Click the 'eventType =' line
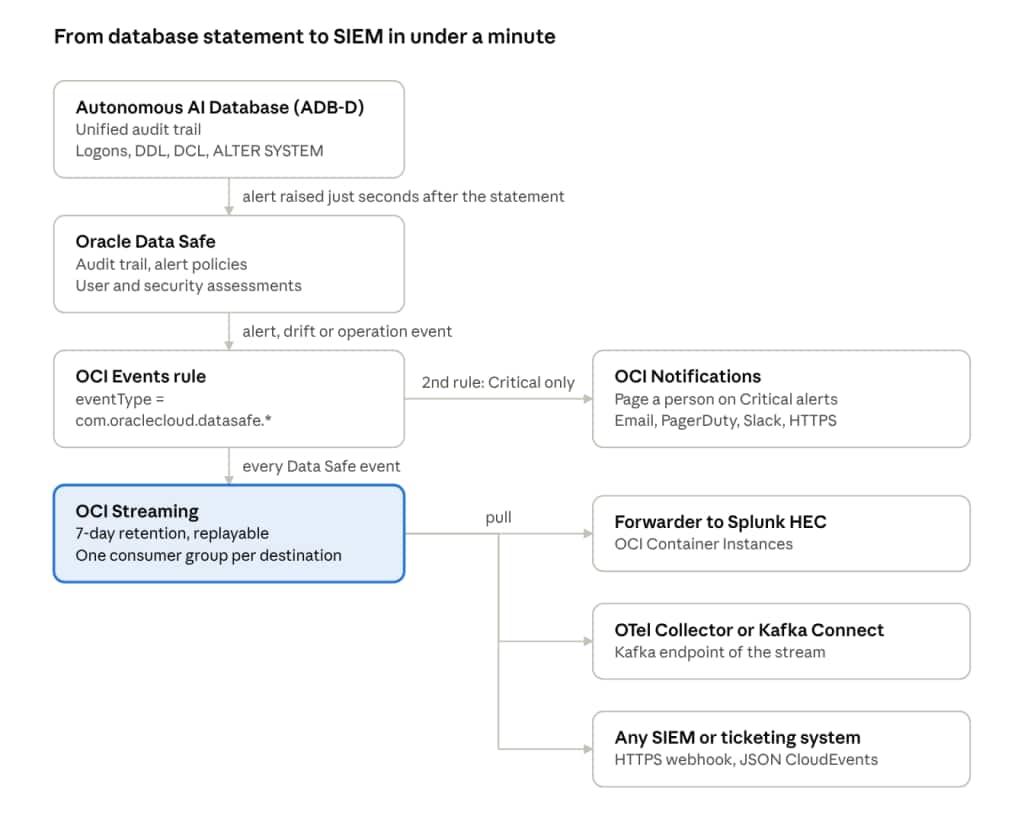The height and width of the screenshot is (832, 1024). point(120,399)
